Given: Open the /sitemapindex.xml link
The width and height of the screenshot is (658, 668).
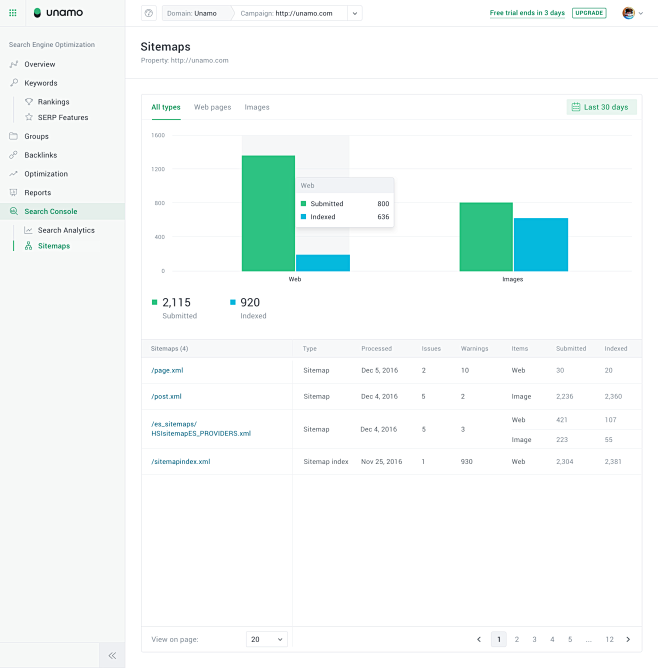Looking at the screenshot, I should coord(181,461).
